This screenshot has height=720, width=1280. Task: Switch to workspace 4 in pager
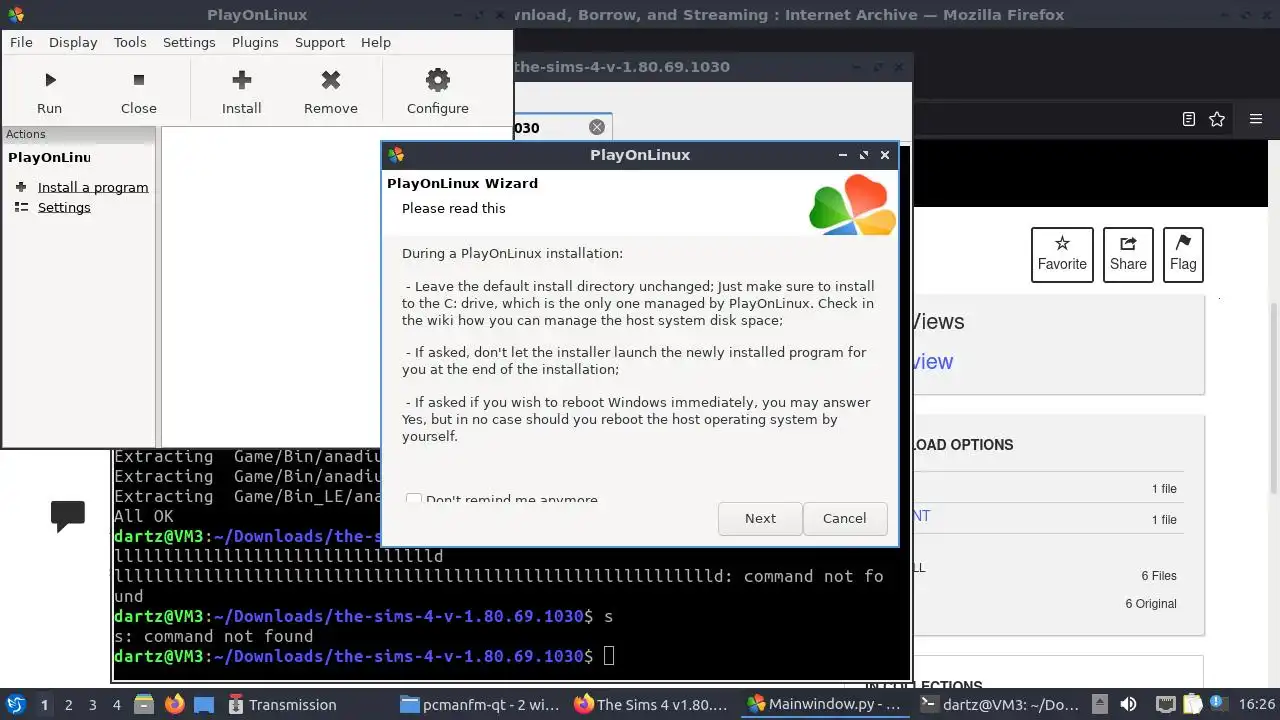click(117, 705)
